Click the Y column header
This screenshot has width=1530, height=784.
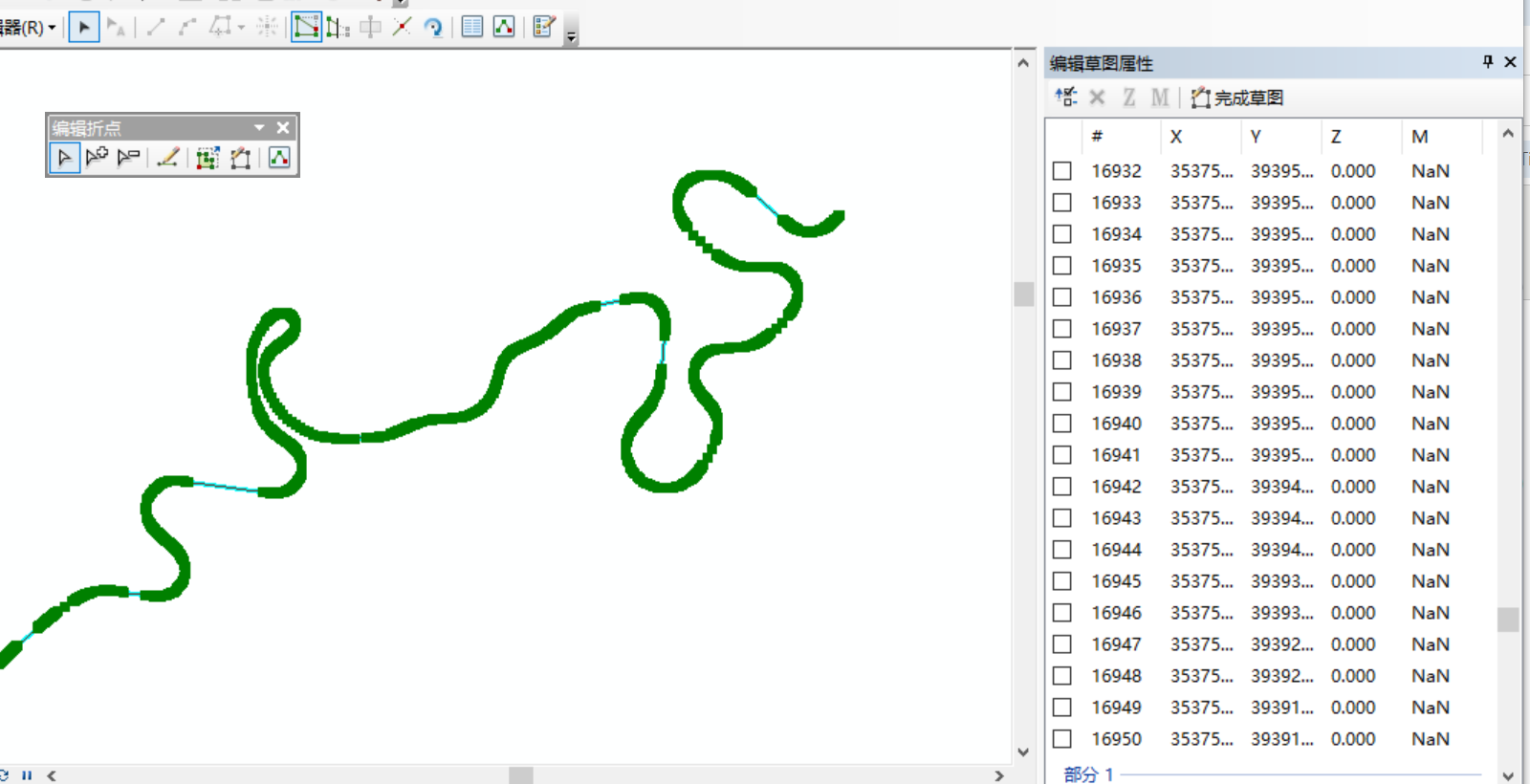pyautogui.click(x=1280, y=137)
